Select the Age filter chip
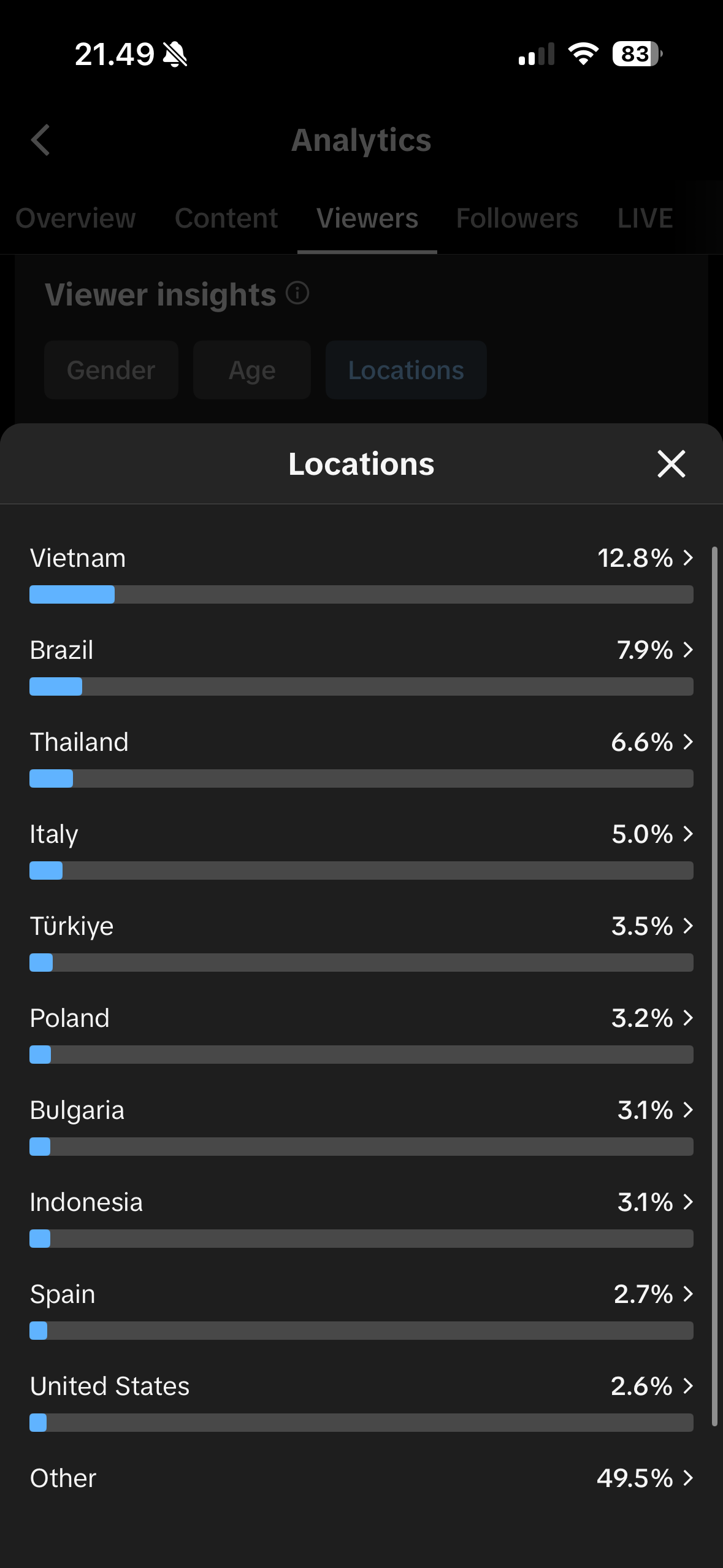The image size is (723, 1568). click(252, 370)
